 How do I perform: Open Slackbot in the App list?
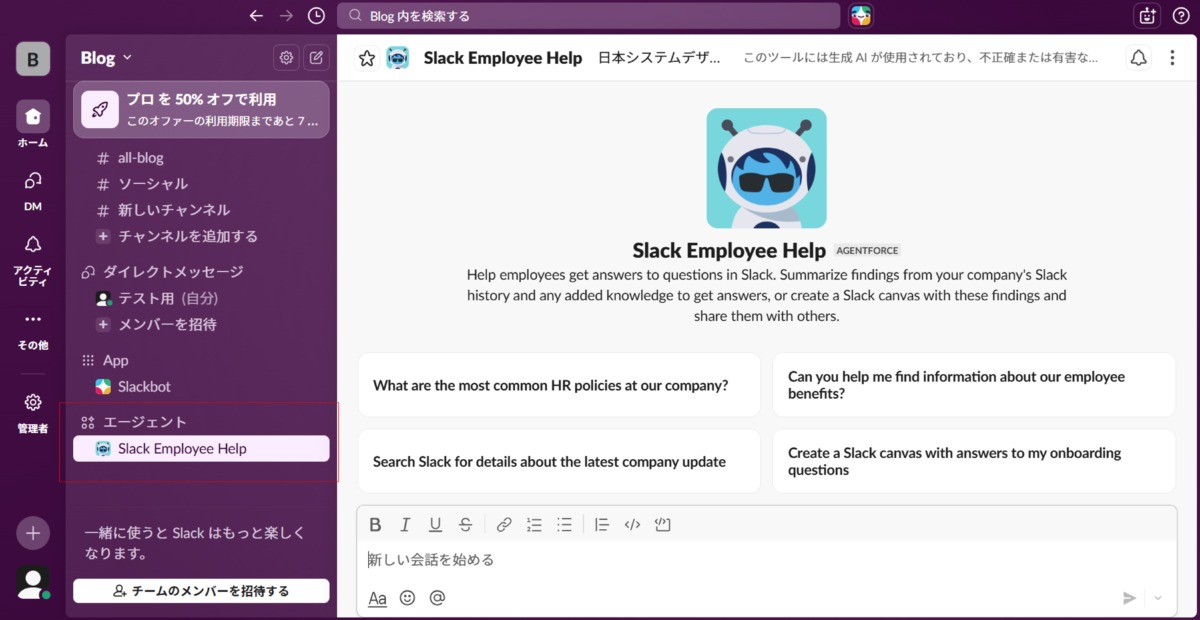click(201, 386)
